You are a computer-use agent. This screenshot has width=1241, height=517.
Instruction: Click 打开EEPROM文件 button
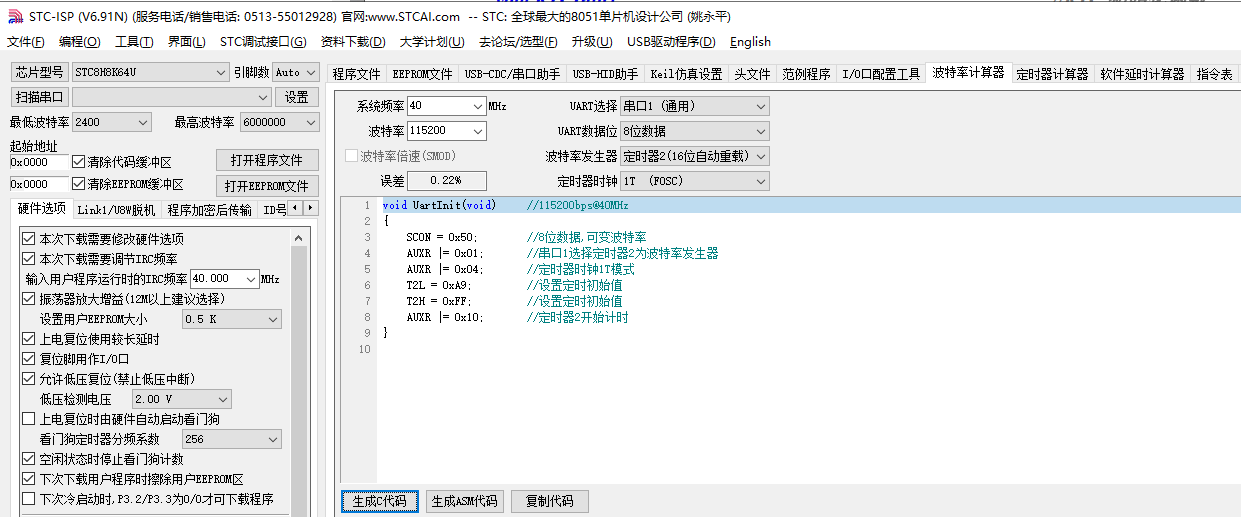coord(267,186)
